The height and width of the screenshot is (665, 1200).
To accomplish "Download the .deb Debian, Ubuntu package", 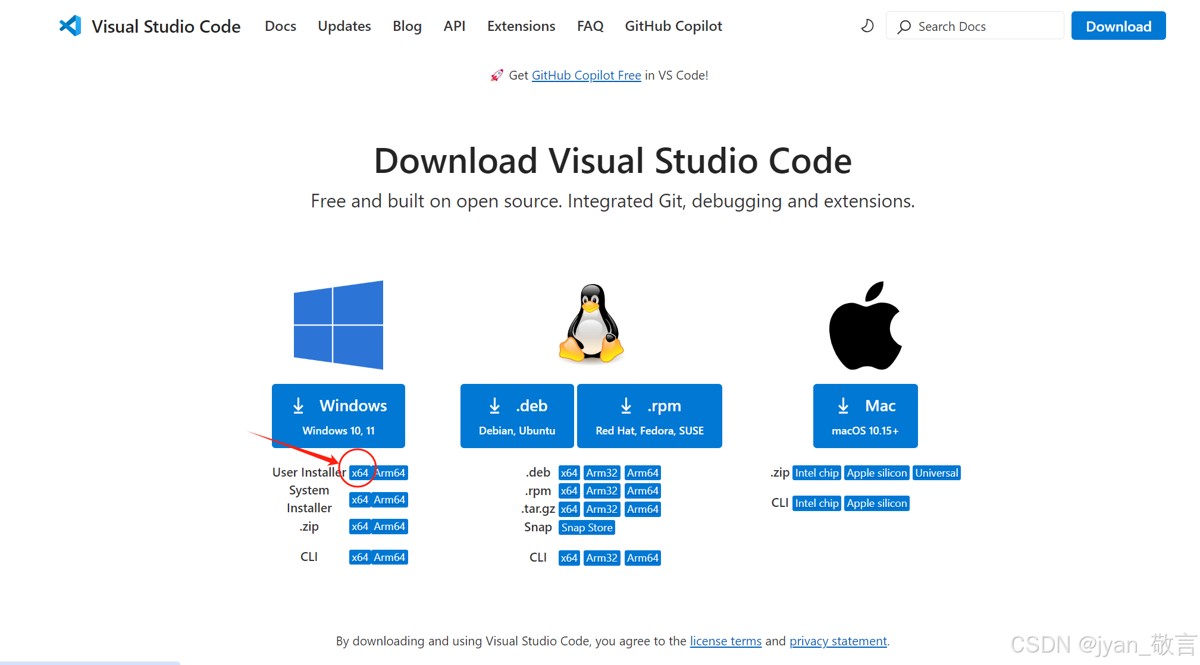I will click(x=517, y=416).
